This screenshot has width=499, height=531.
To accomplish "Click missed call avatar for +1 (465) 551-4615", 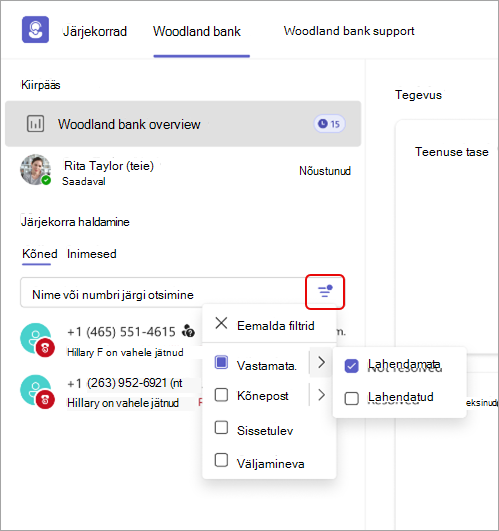I will (37, 340).
